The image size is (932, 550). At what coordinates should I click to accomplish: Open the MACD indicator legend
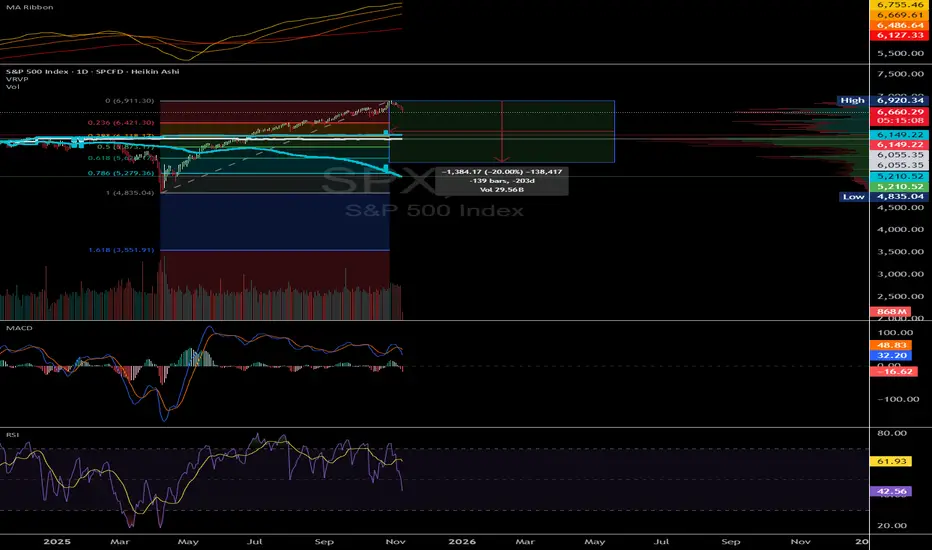[14, 330]
